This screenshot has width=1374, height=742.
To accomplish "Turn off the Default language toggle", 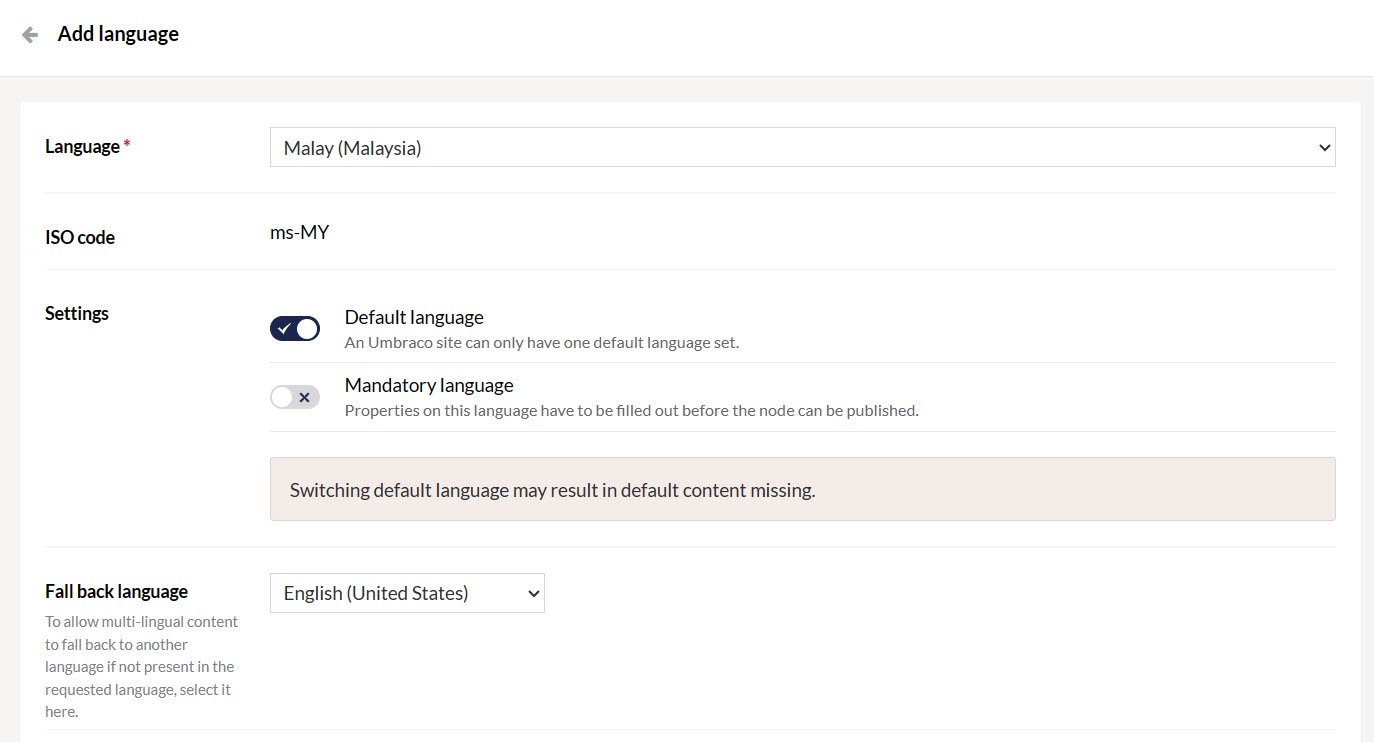I will [x=295, y=328].
